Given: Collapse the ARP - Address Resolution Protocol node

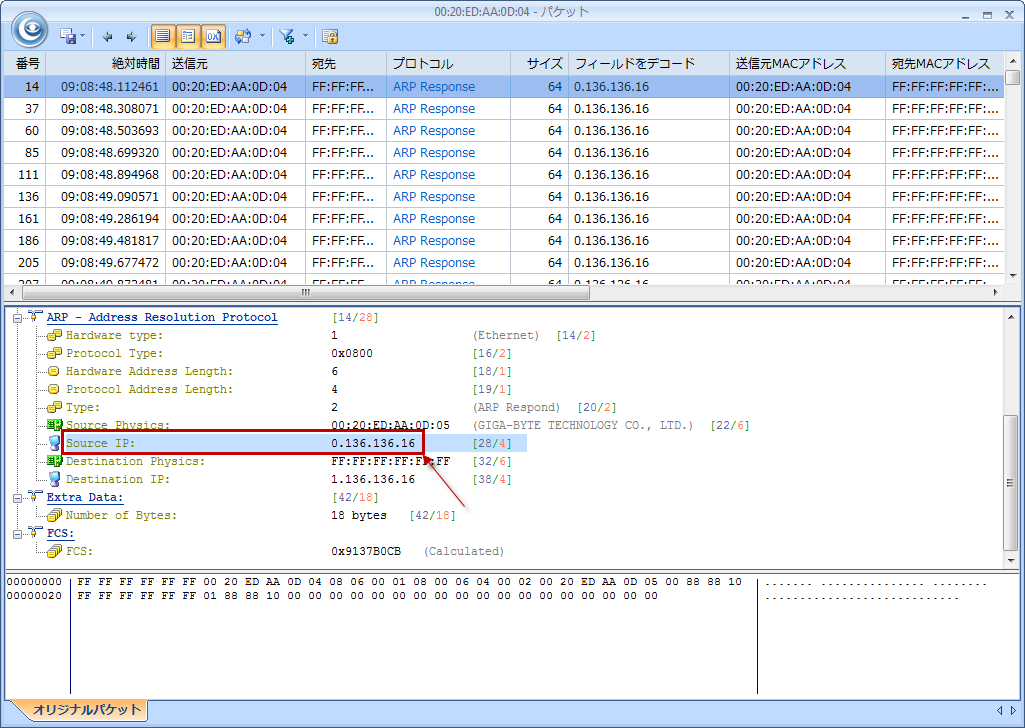Looking at the screenshot, I should tap(18, 317).
